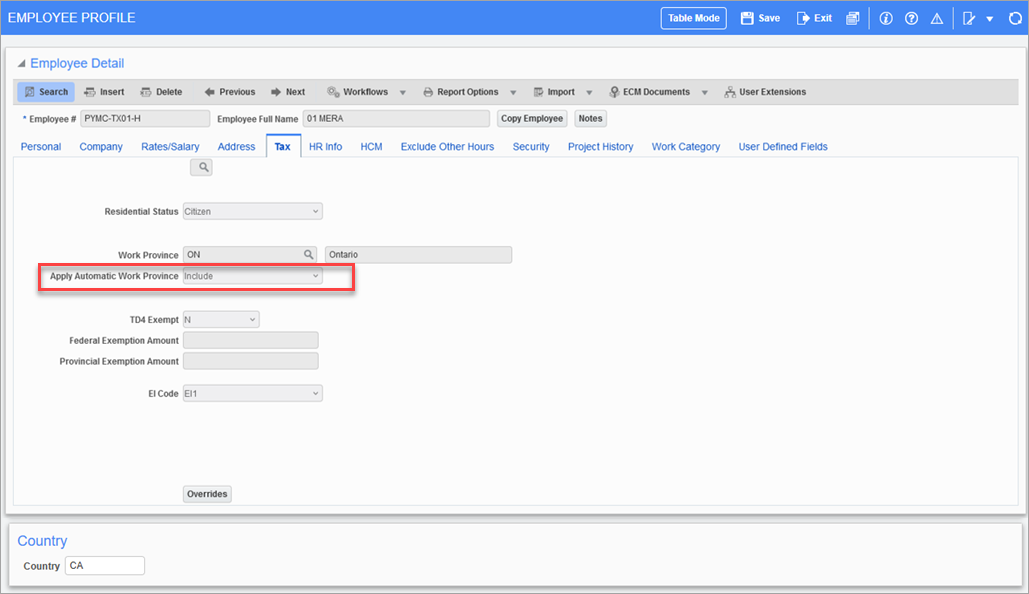Image resolution: width=1029 pixels, height=594 pixels.
Task: Open the help question mark icon
Action: (x=911, y=18)
